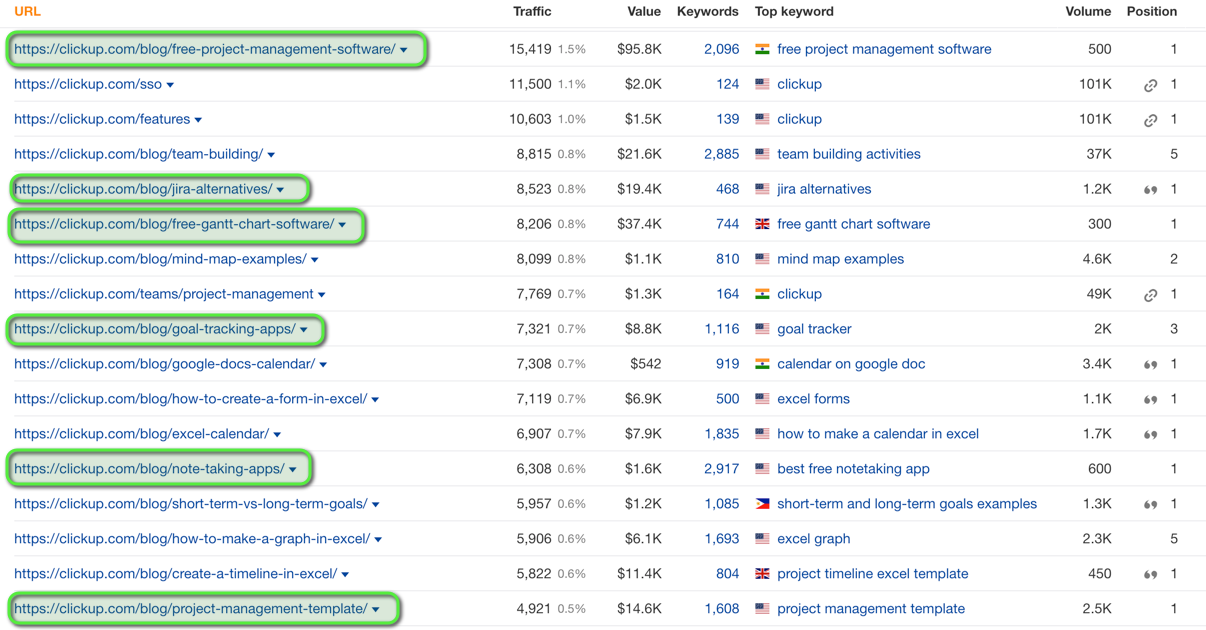1206x630 pixels.
Task: Open the caret after the project-management-template URL
Action: pos(376,610)
